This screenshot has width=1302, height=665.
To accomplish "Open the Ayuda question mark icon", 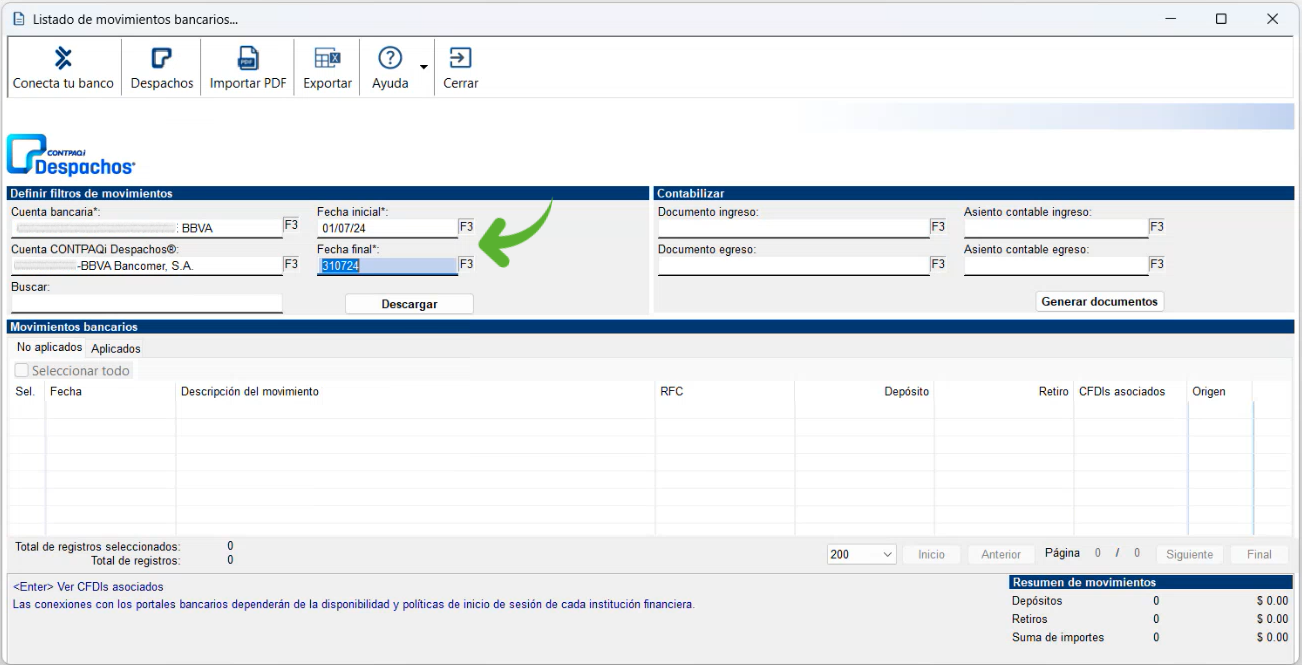I will point(390,58).
